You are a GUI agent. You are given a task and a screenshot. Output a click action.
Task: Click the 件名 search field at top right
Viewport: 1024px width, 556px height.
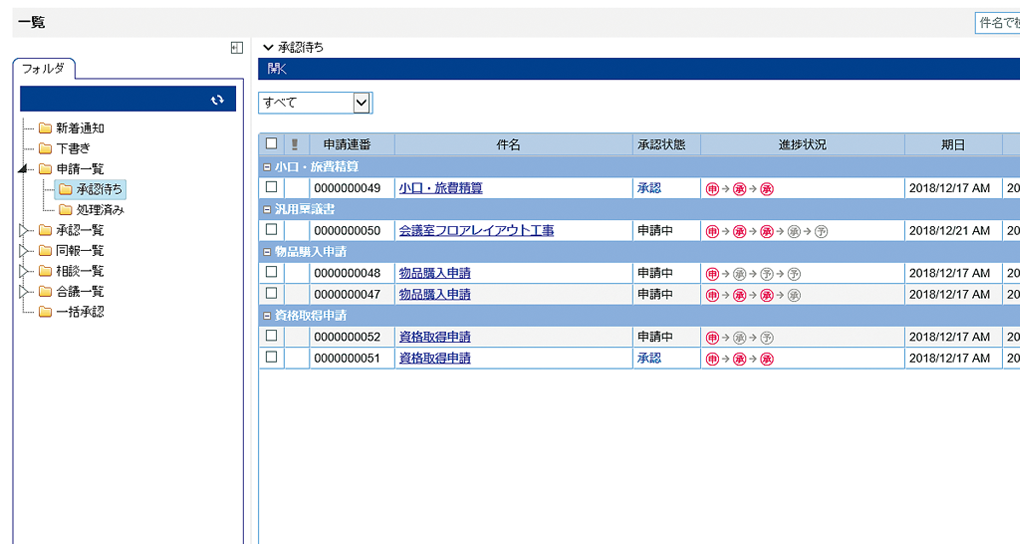[x=997, y=23]
